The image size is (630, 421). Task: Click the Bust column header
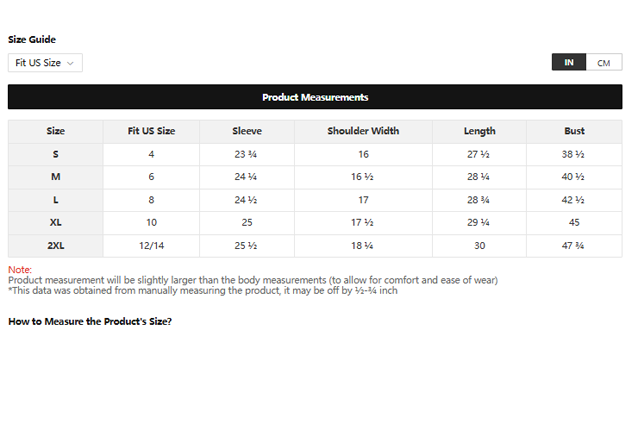(x=574, y=131)
